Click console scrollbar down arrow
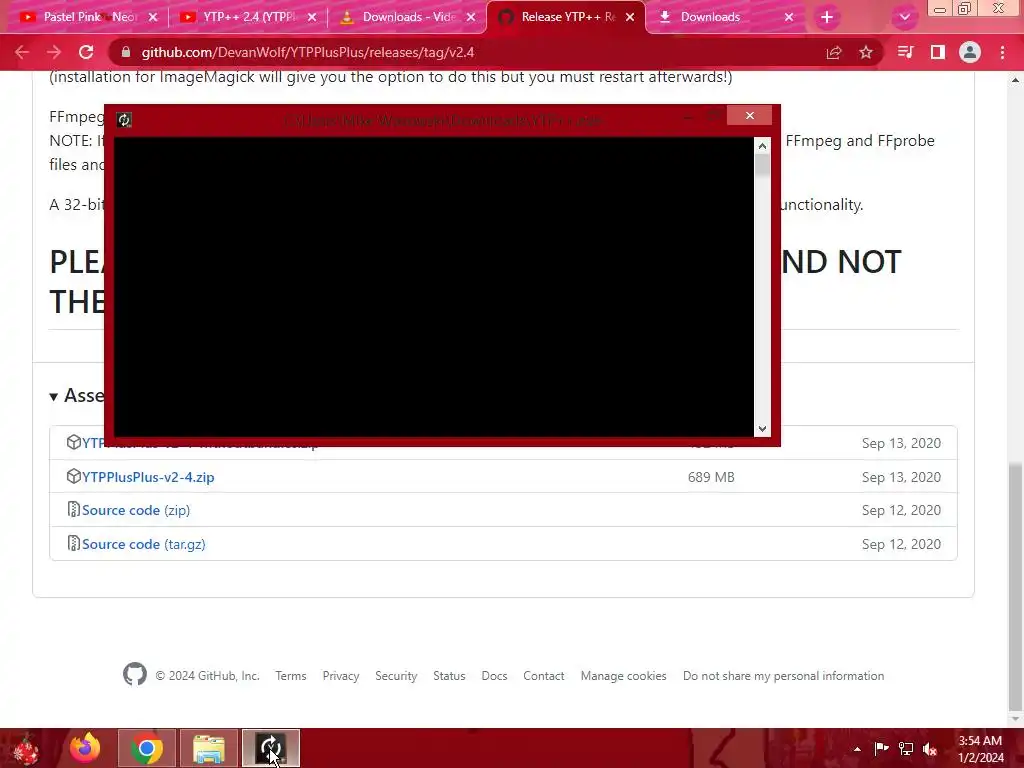The image size is (1024, 768). tap(762, 428)
